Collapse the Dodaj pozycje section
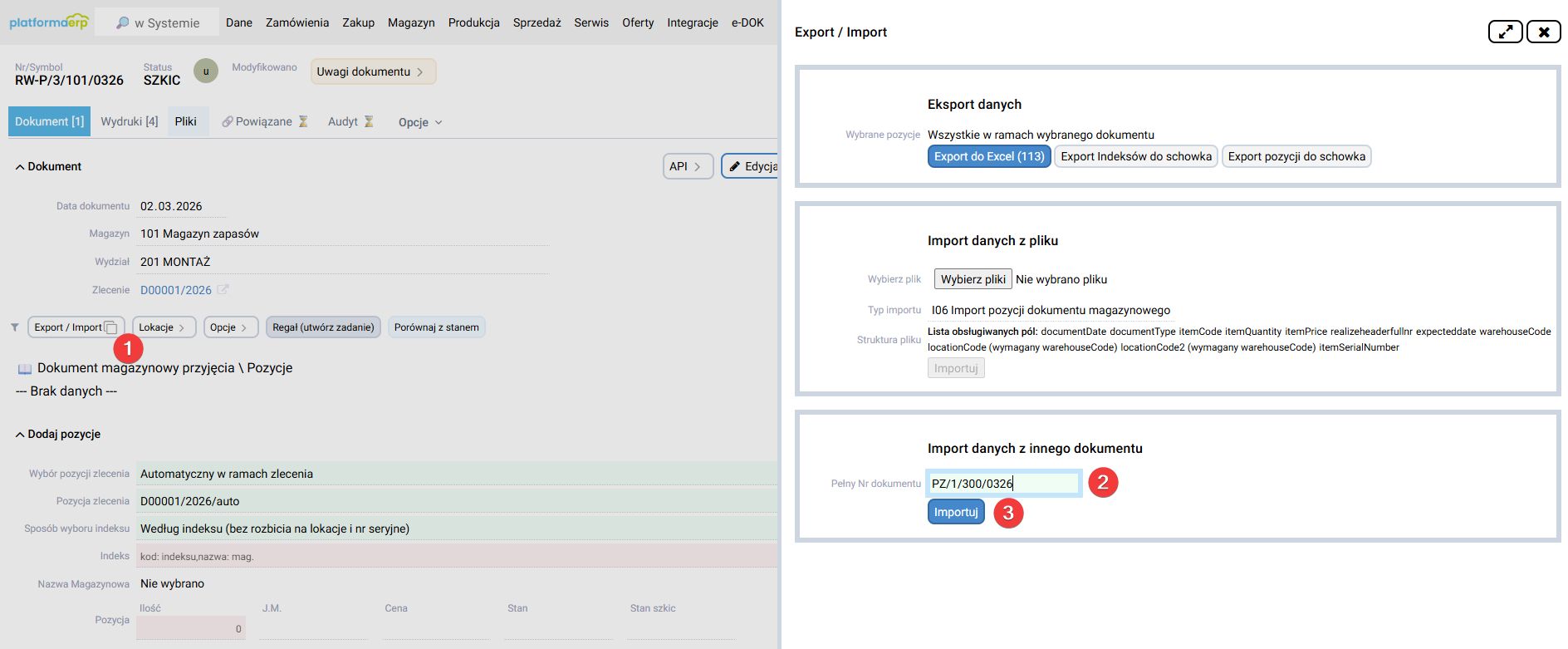The image size is (1568, 649). [x=20, y=435]
